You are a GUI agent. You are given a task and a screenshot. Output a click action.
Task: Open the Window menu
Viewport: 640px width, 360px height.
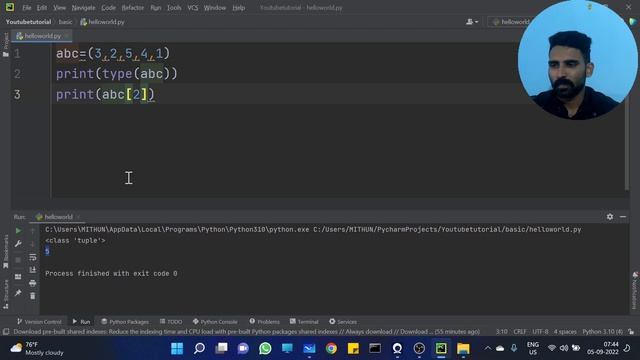click(215, 8)
